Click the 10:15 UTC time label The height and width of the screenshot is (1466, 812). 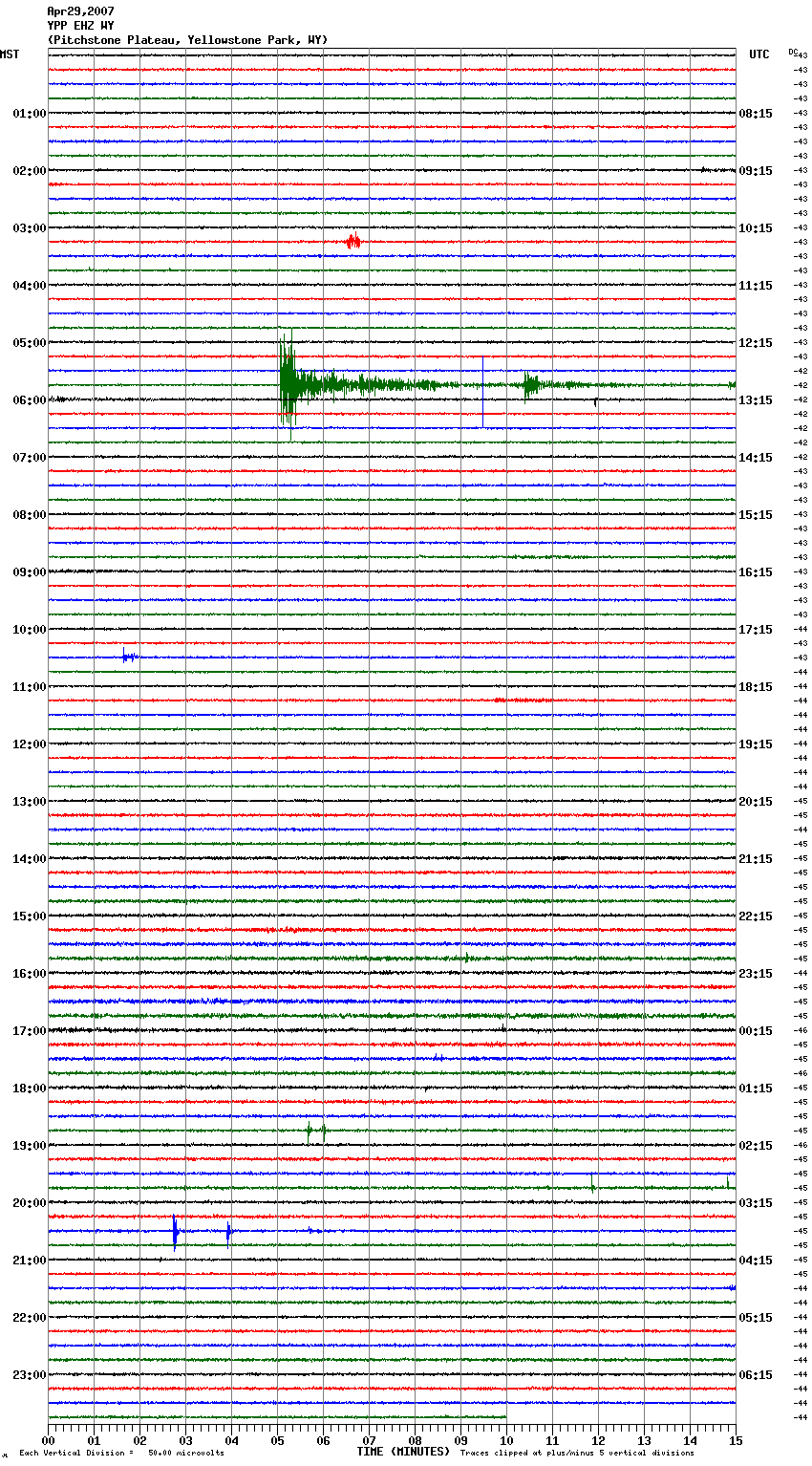756,228
